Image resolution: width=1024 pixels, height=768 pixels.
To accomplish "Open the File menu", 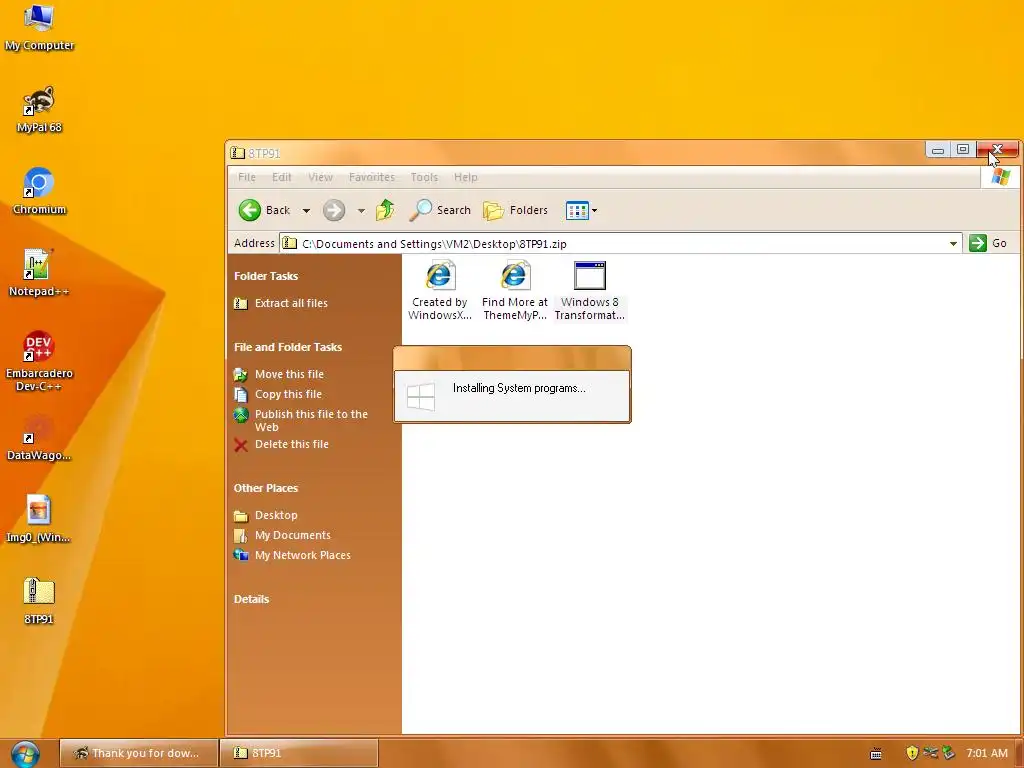I will (x=247, y=177).
